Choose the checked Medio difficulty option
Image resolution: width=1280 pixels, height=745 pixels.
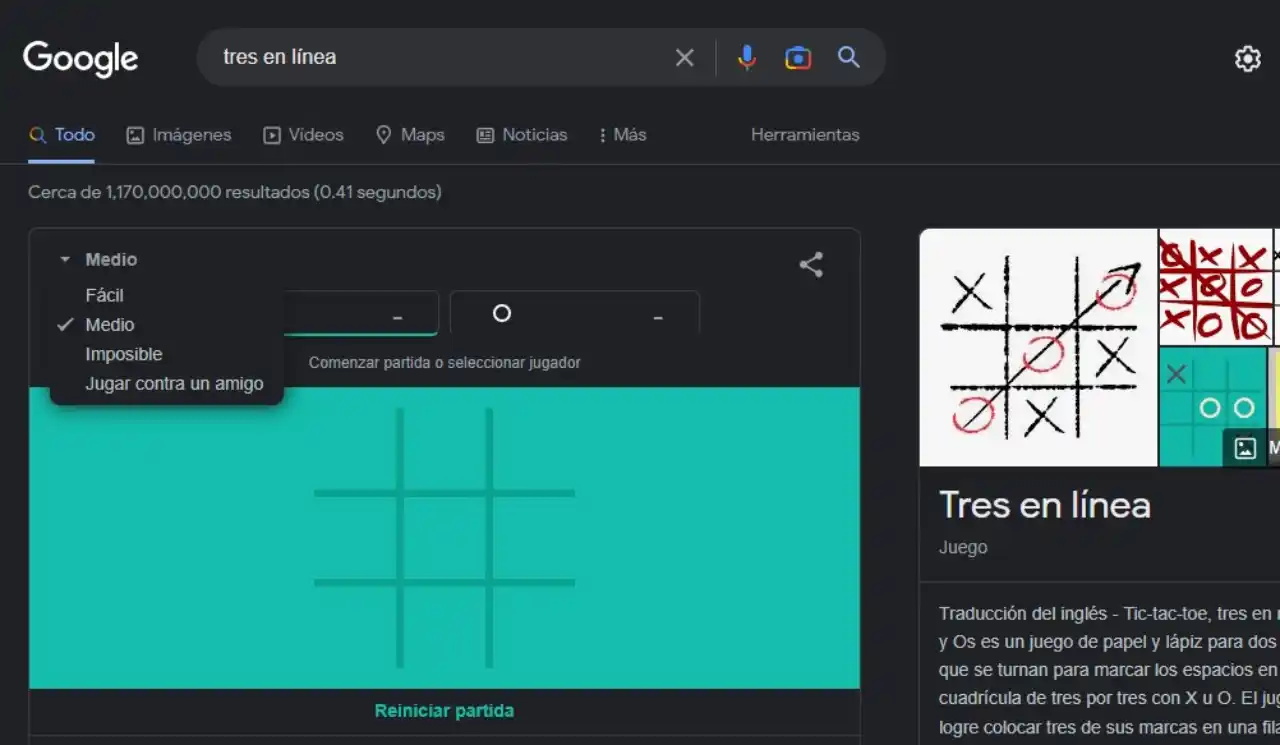[109, 325]
